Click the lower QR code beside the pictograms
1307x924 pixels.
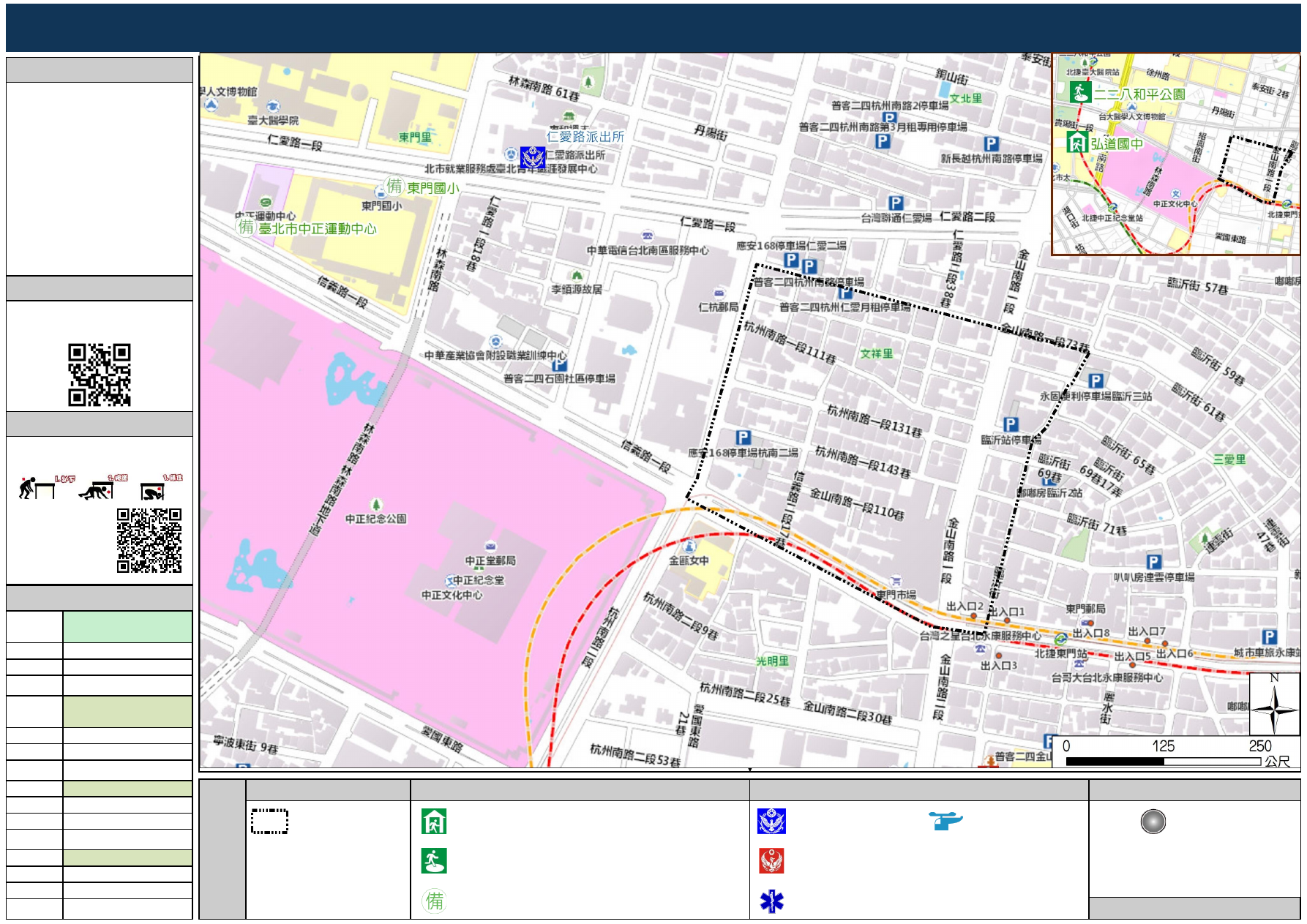(x=149, y=541)
